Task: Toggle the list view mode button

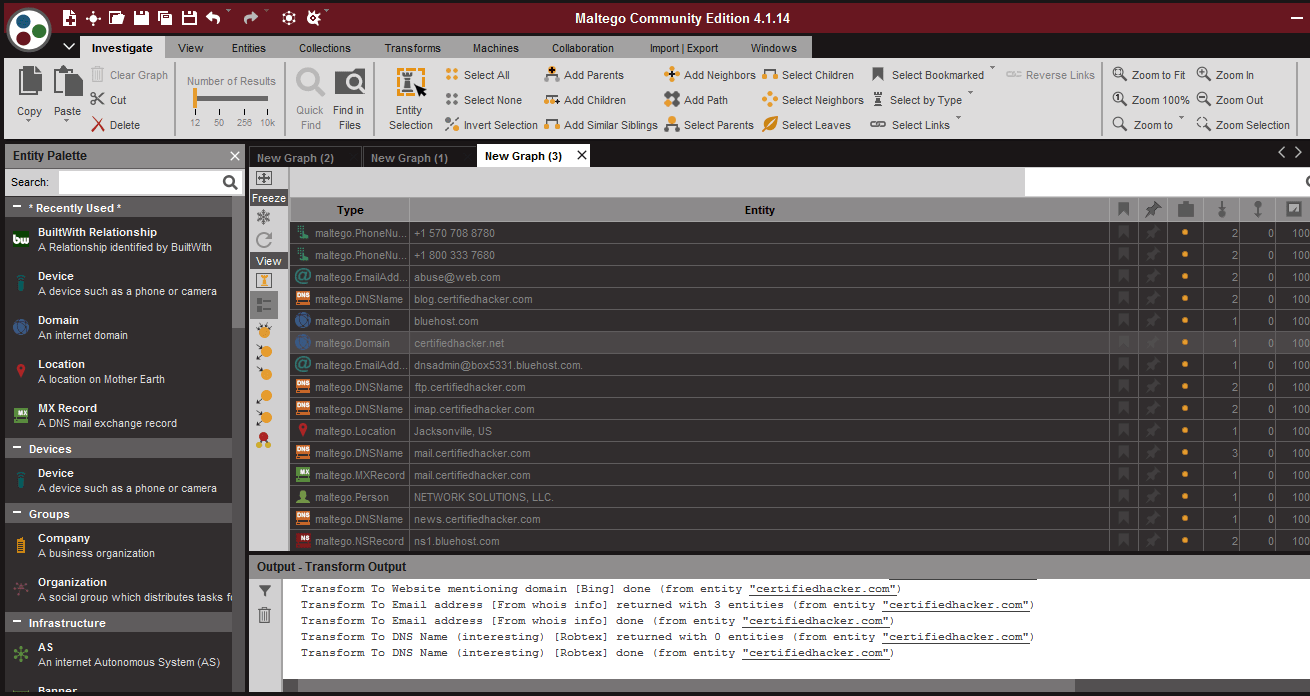Action: coord(264,305)
